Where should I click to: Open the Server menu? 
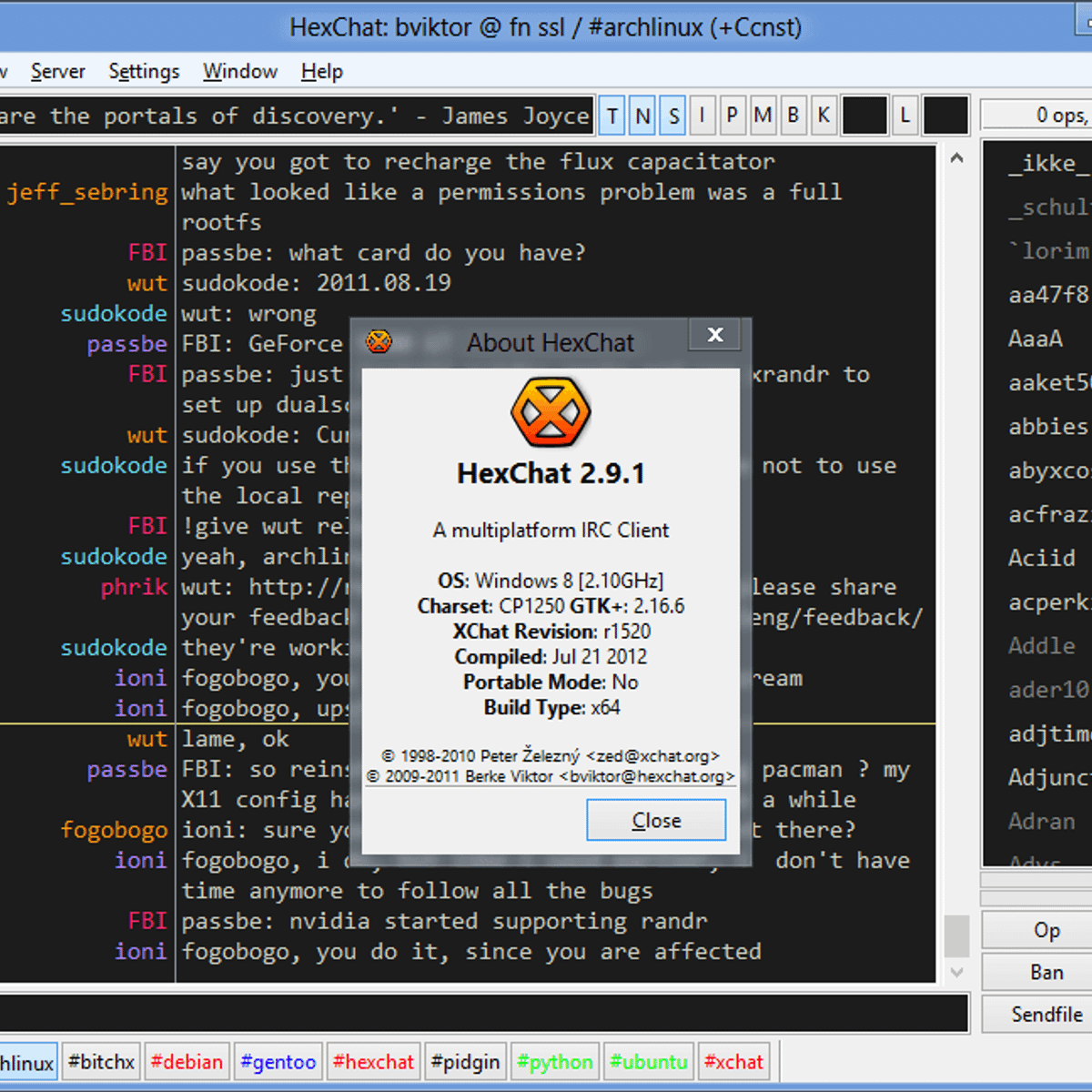coord(57,71)
